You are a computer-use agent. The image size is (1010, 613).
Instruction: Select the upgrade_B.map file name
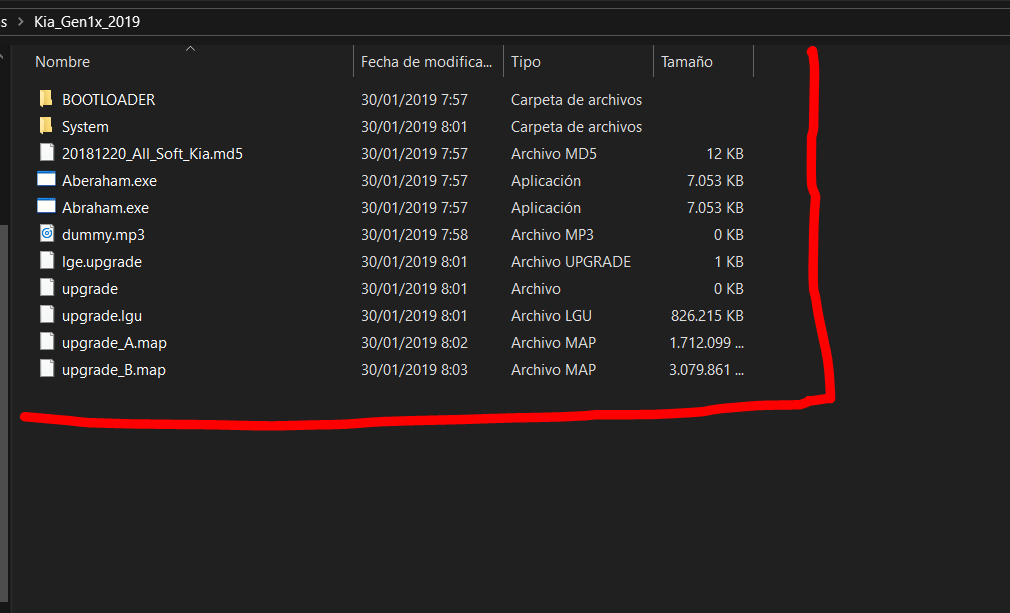(114, 370)
